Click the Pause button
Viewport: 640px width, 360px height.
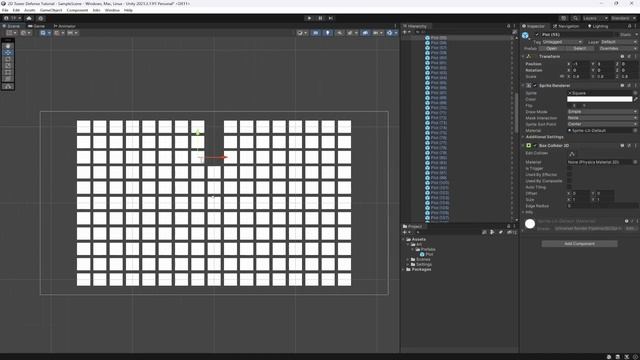320,18
